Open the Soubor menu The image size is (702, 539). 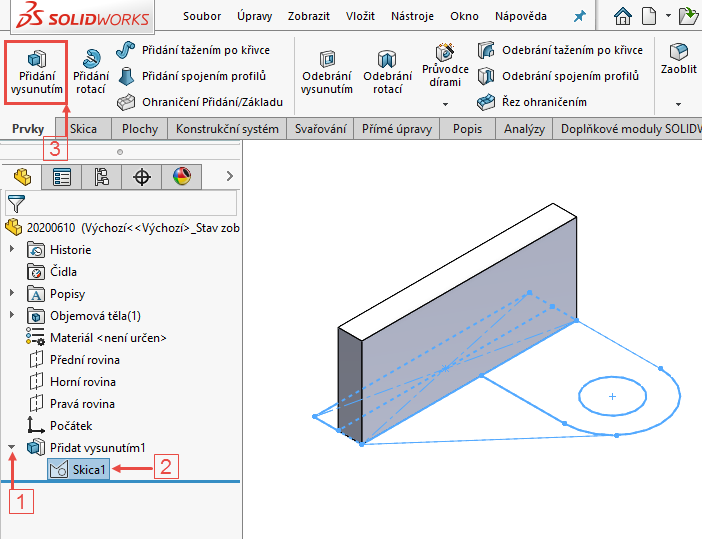click(x=202, y=16)
